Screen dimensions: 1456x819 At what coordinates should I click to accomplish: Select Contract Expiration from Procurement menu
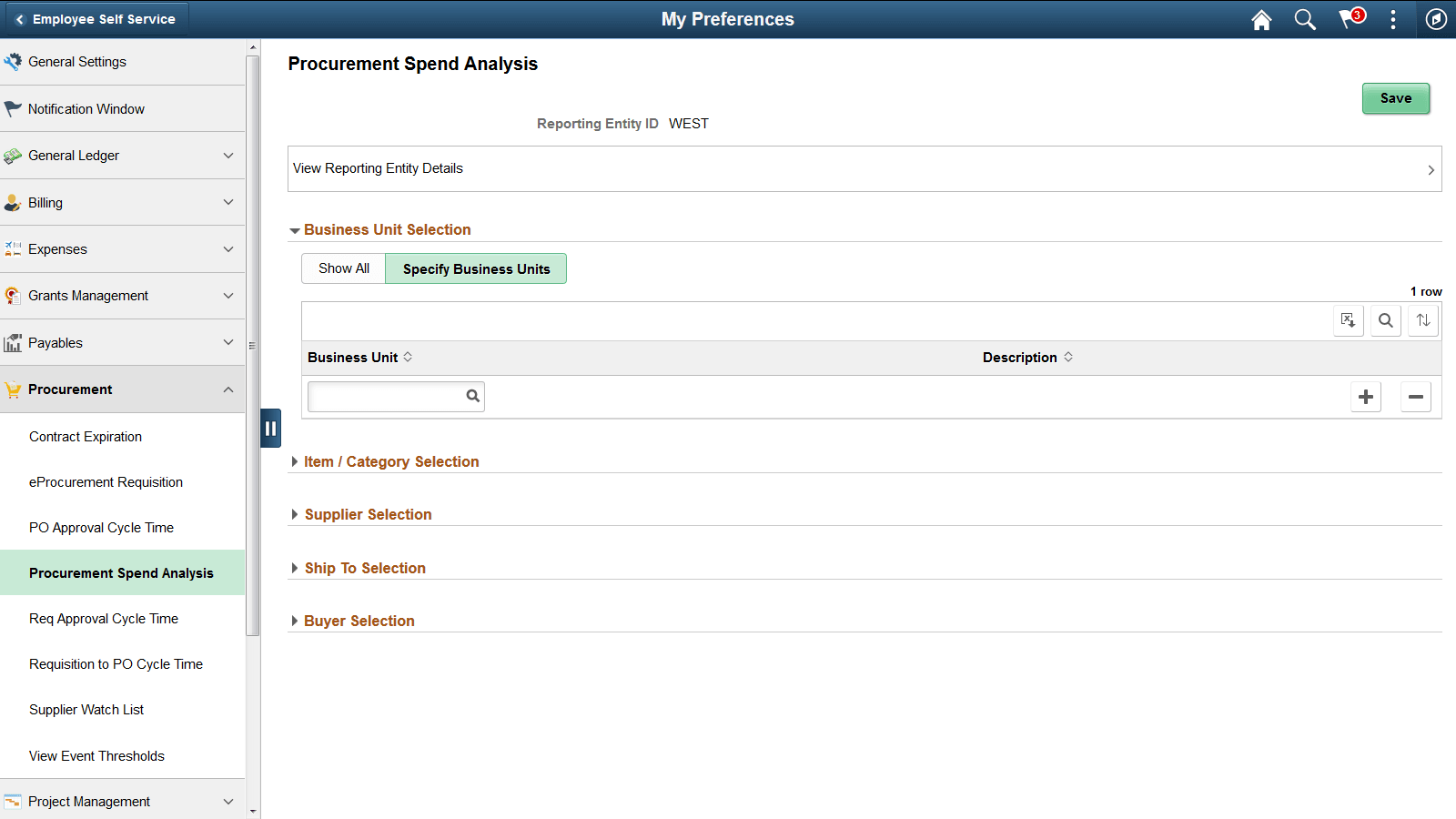(86, 436)
